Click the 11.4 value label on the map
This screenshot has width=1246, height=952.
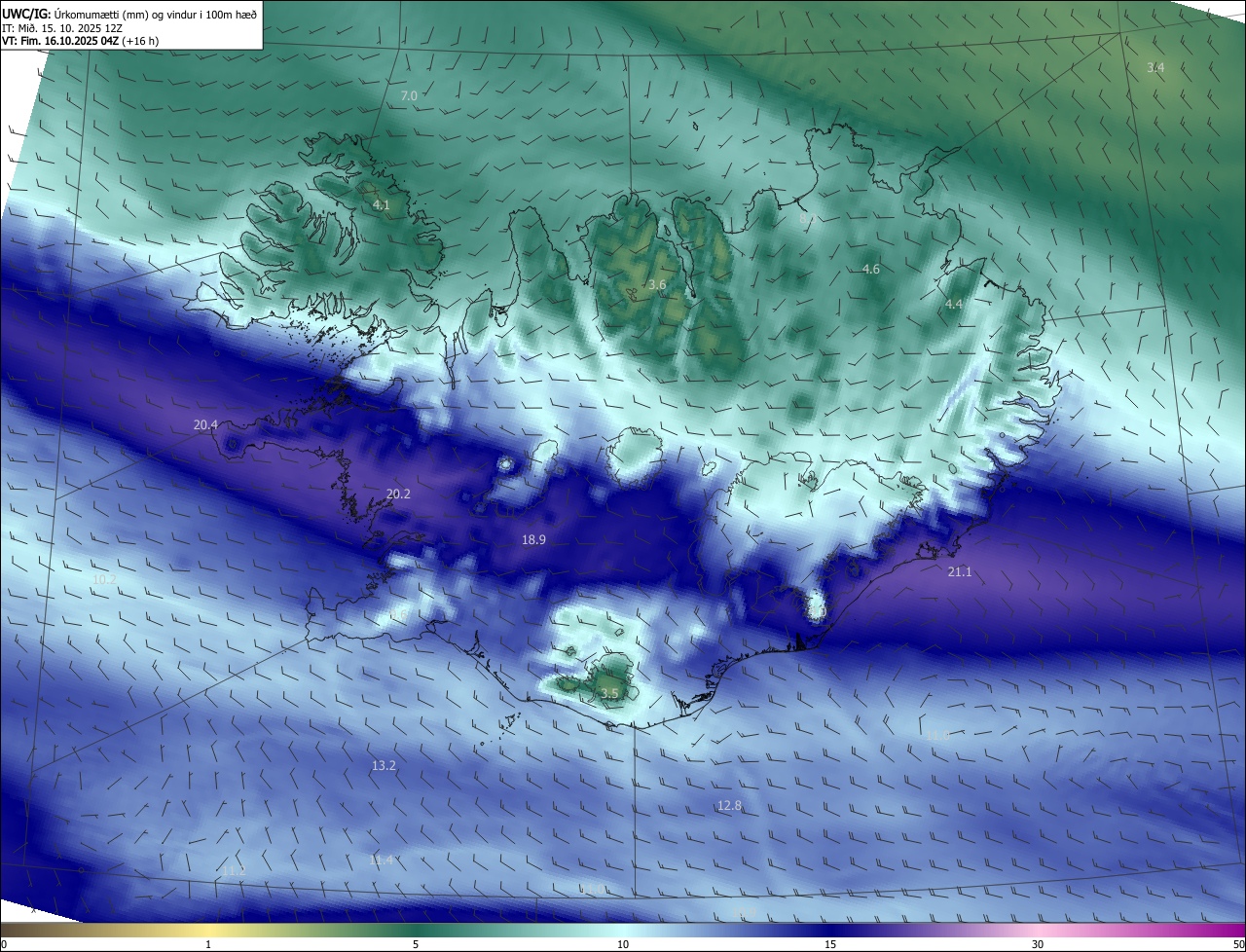click(x=382, y=860)
